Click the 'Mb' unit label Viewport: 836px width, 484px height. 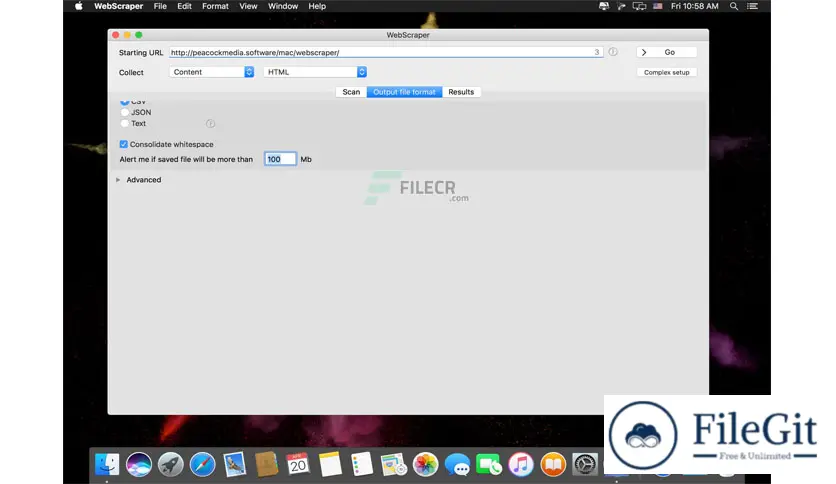pos(306,159)
